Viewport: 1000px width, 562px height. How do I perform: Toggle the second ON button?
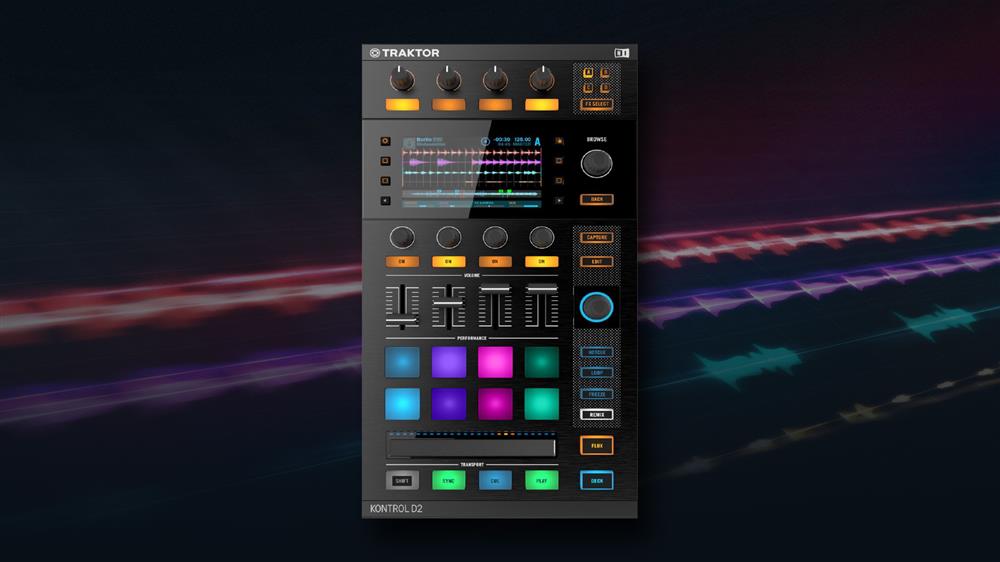[448, 262]
